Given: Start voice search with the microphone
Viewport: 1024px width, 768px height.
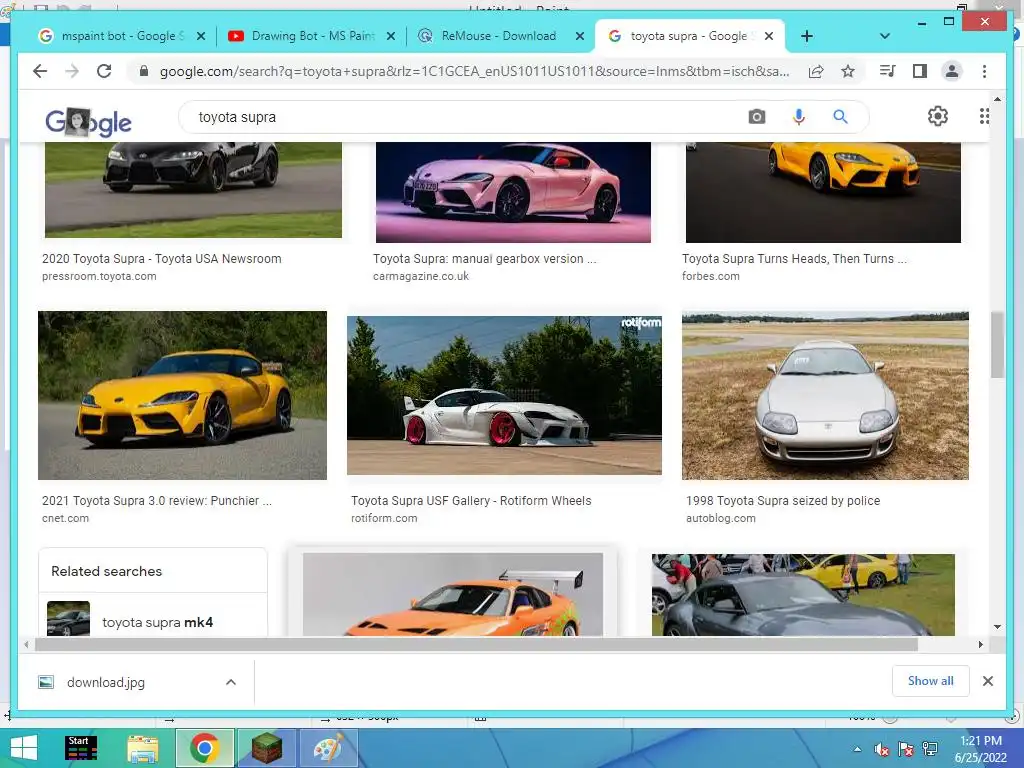Looking at the screenshot, I should pos(798,117).
